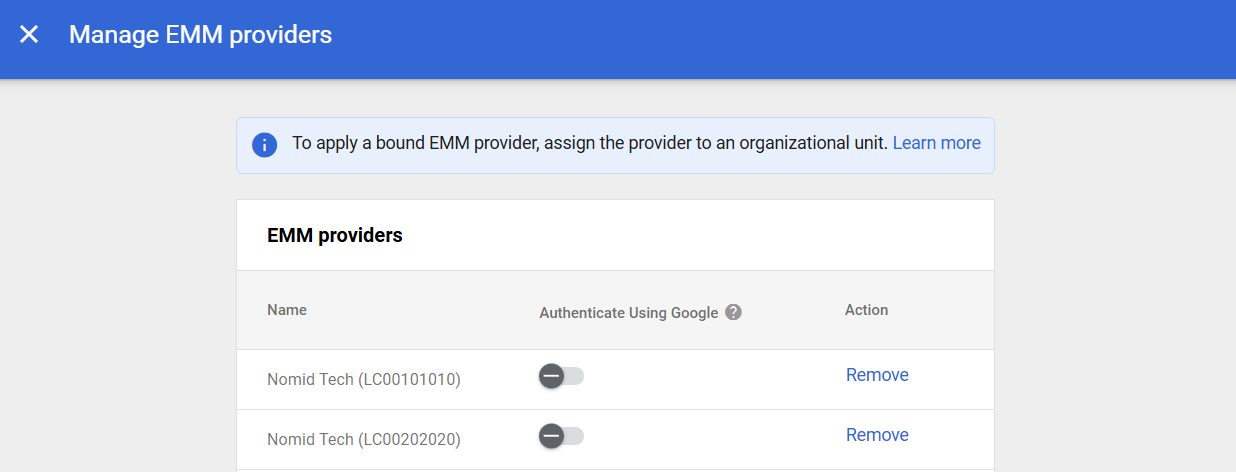1236x472 pixels.
Task: Remove the Nomid Tech (LC00101010) provider
Action: point(877,375)
